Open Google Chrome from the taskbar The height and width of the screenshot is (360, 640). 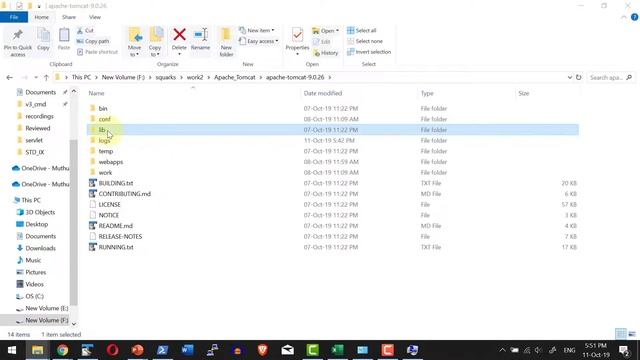[x=62, y=350]
